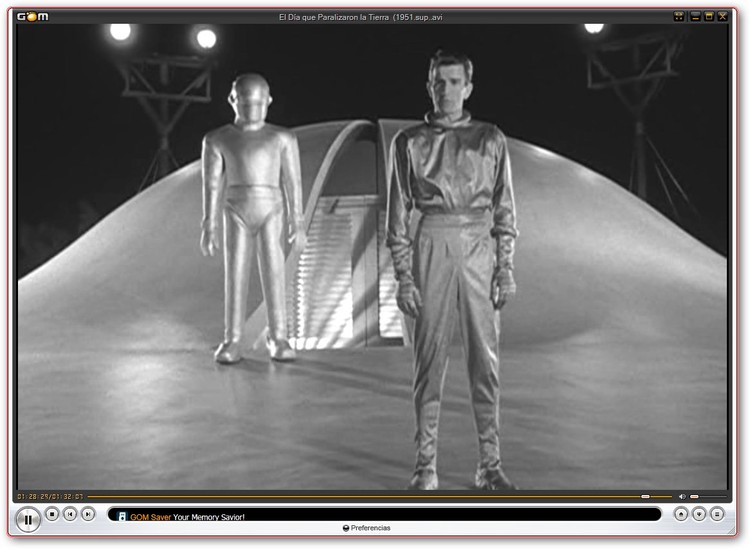Click the GOM Saver advertisement link
The image size is (750, 549).
187,517
